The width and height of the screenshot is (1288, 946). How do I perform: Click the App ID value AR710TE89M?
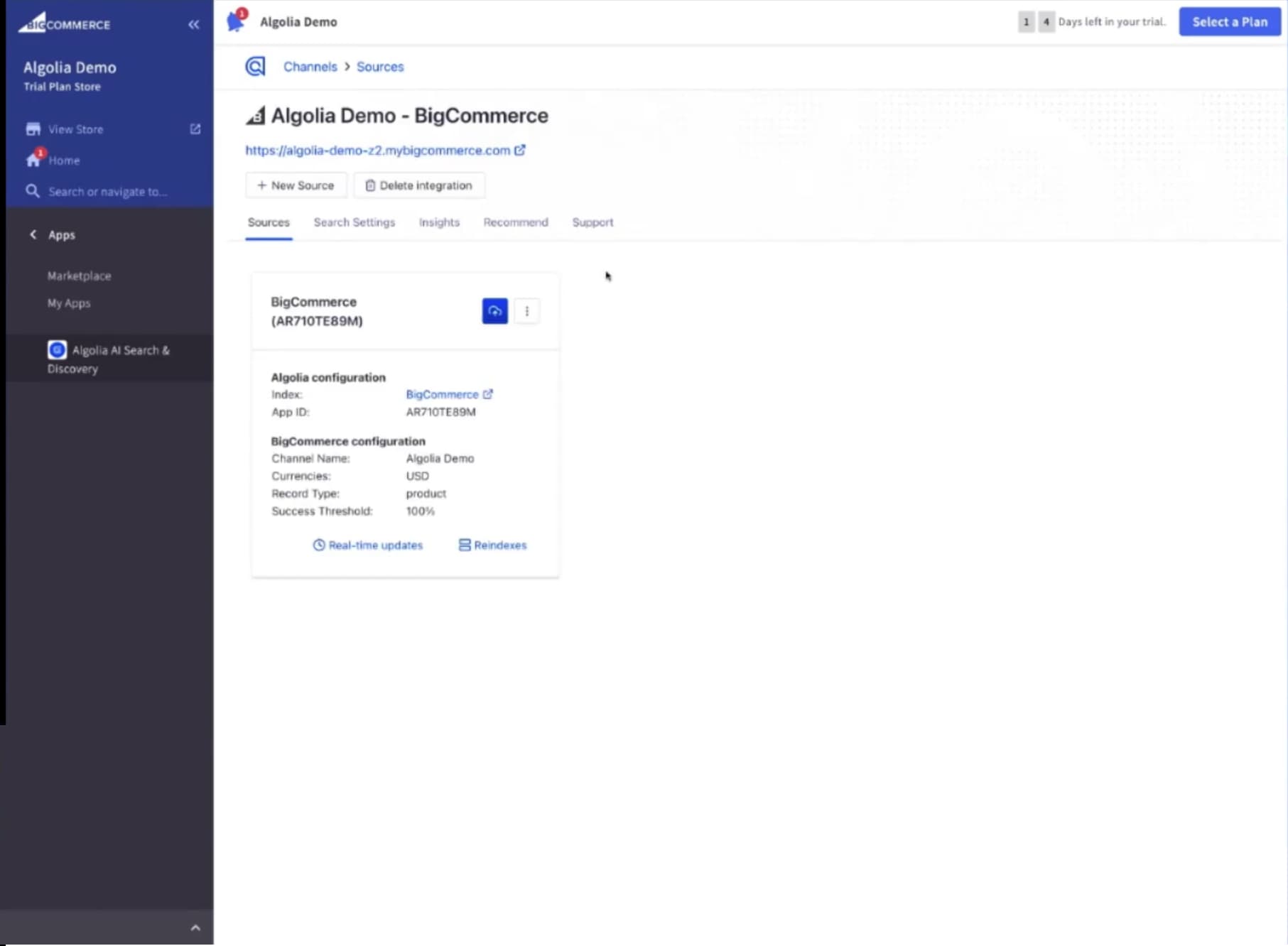(440, 413)
